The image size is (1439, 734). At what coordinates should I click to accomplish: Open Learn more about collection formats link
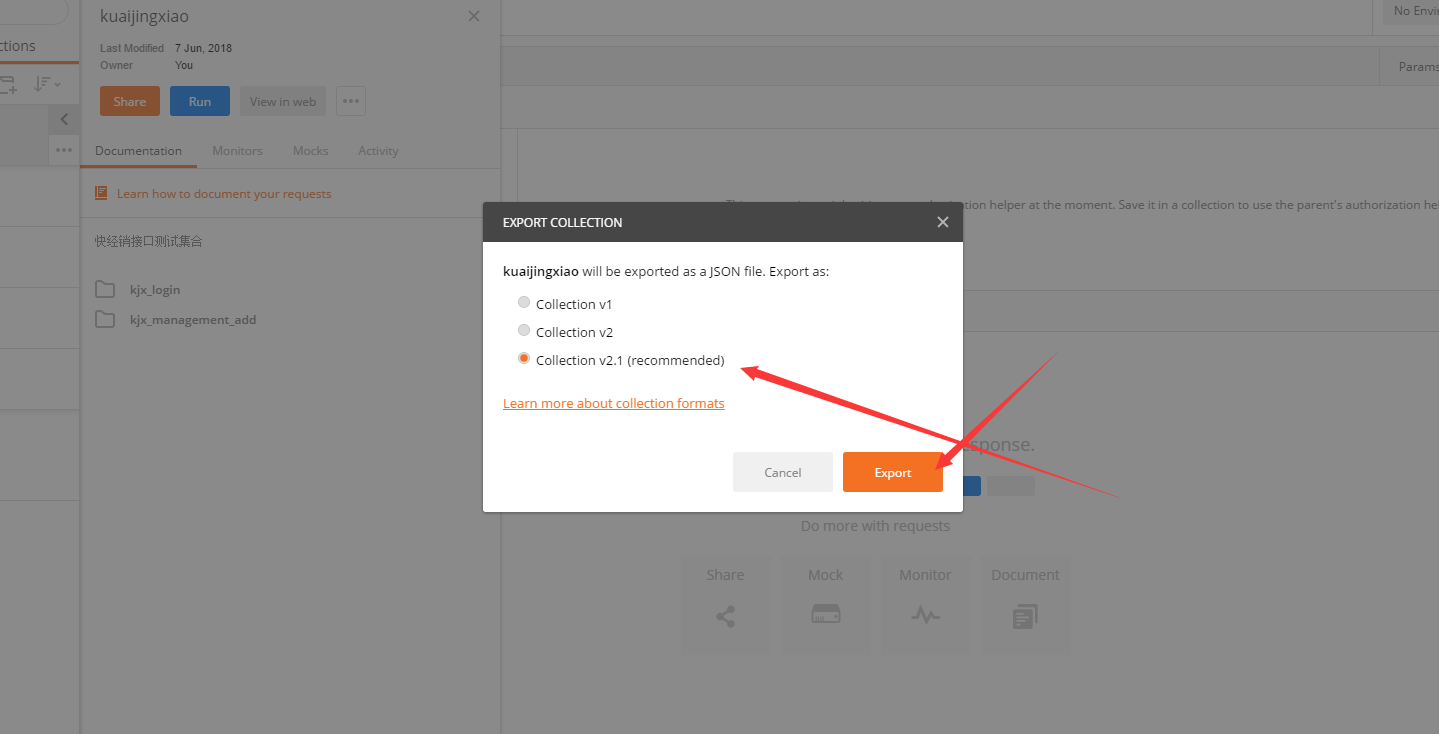tap(614, 403)
